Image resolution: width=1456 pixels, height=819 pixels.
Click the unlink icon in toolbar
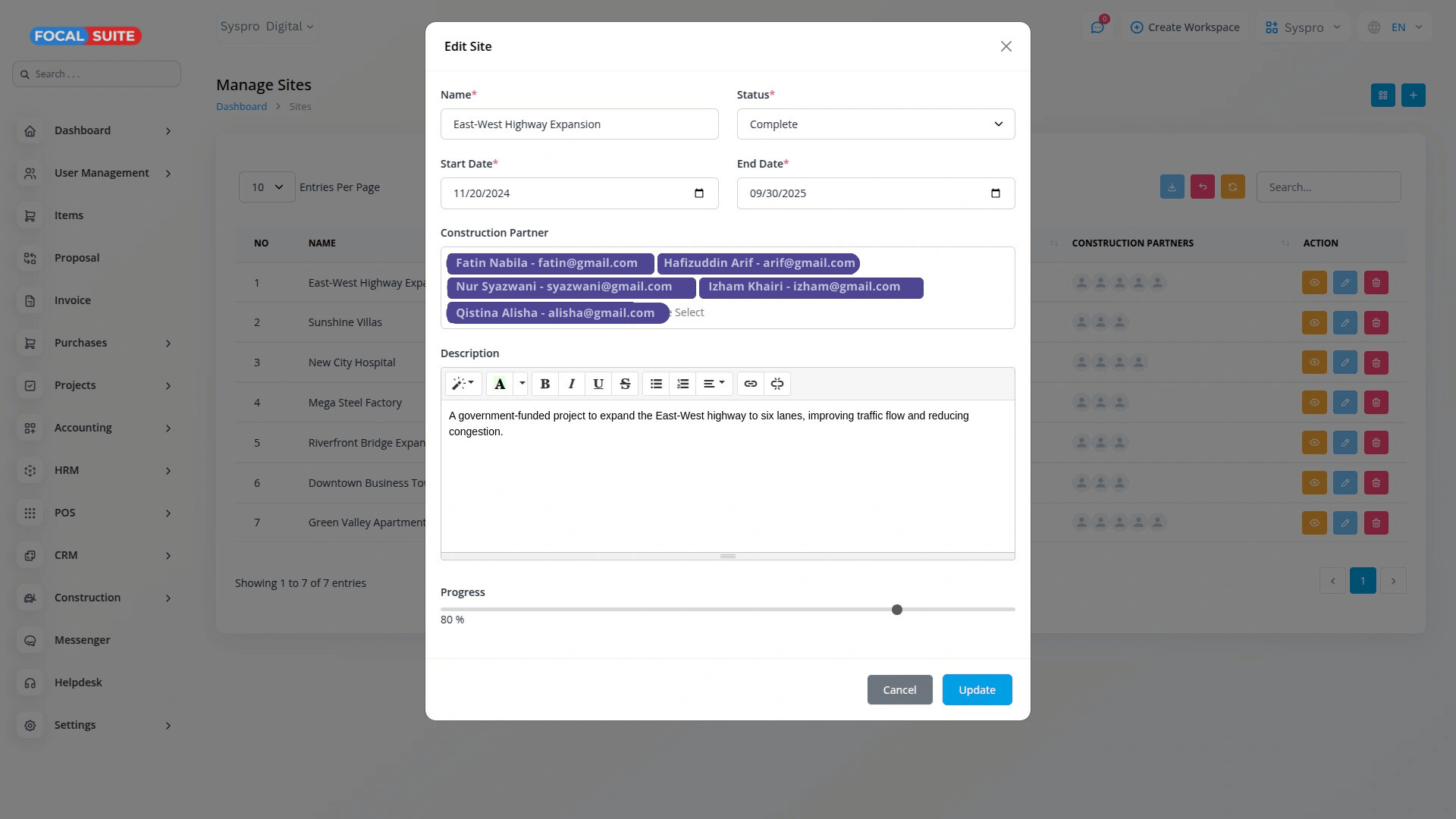(x=777, y=384)
